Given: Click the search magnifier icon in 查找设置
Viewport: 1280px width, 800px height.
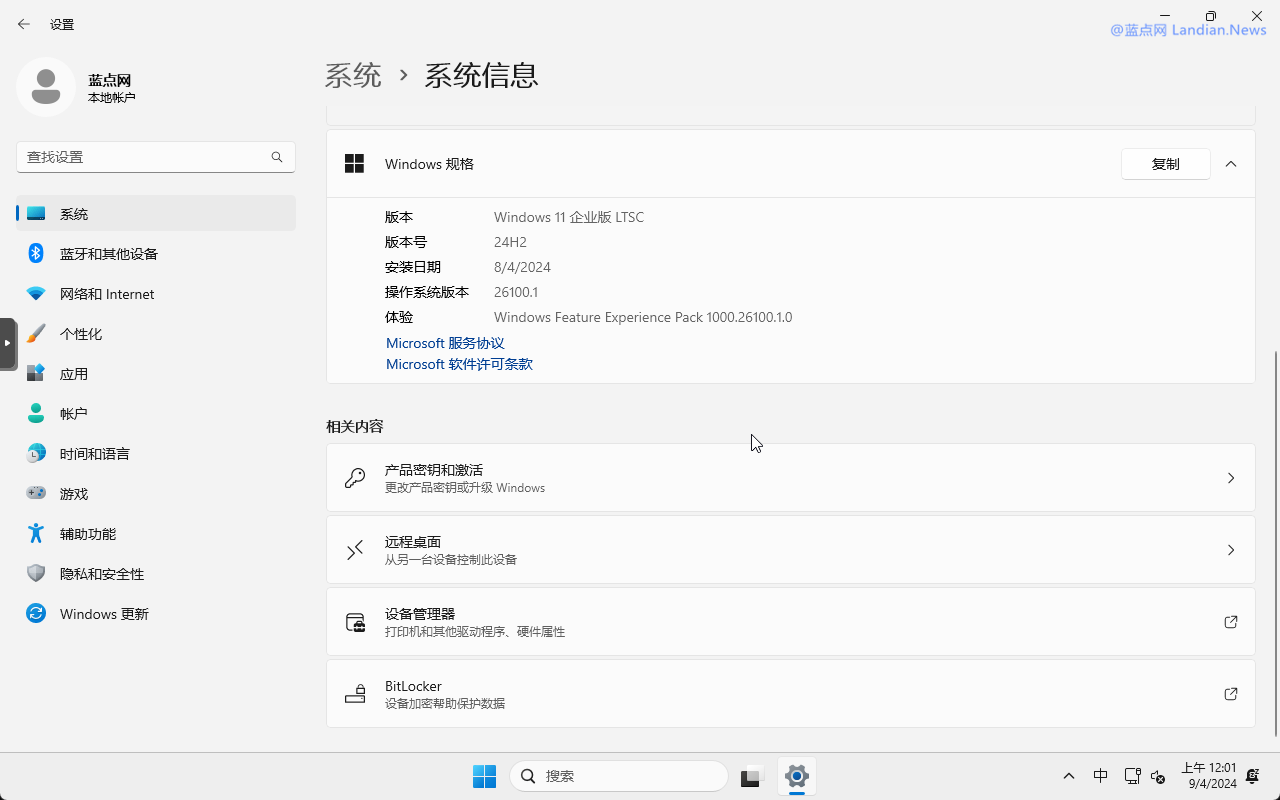Looking at the screenshot, I should coord(277,157).
